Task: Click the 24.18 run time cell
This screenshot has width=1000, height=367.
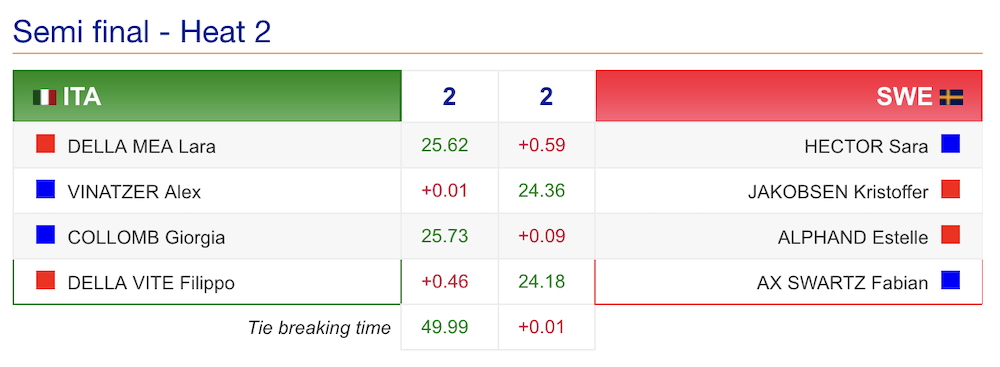Action: click(x=541, y=281)
